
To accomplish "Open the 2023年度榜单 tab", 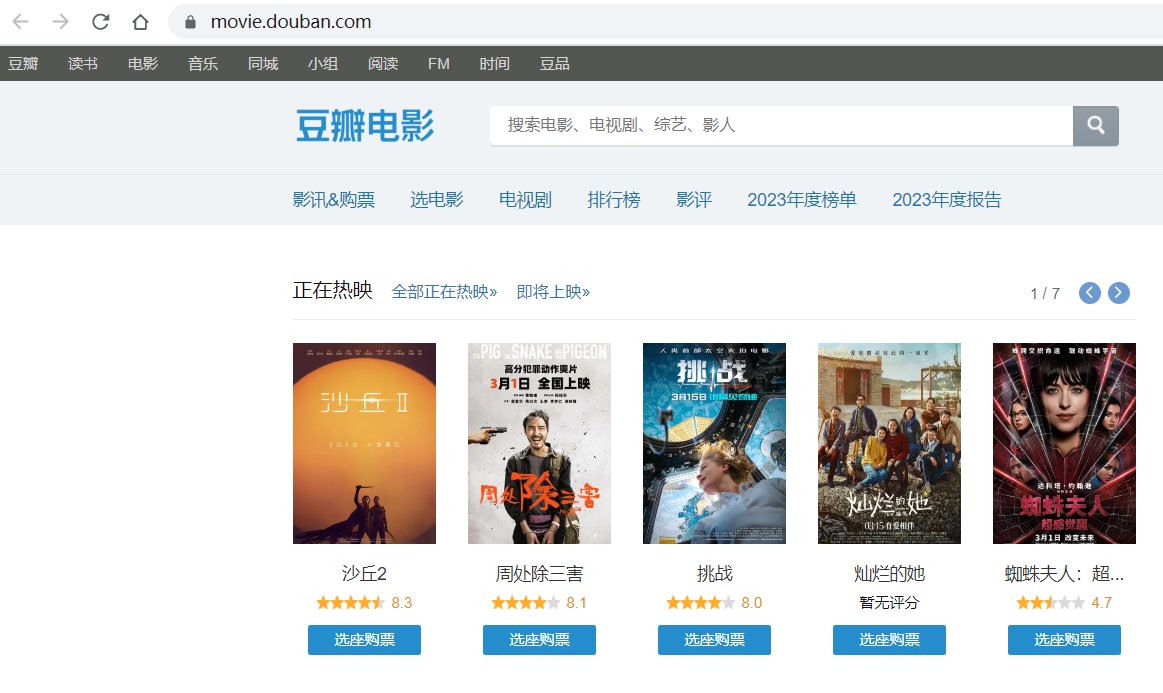I will point(802,200).
